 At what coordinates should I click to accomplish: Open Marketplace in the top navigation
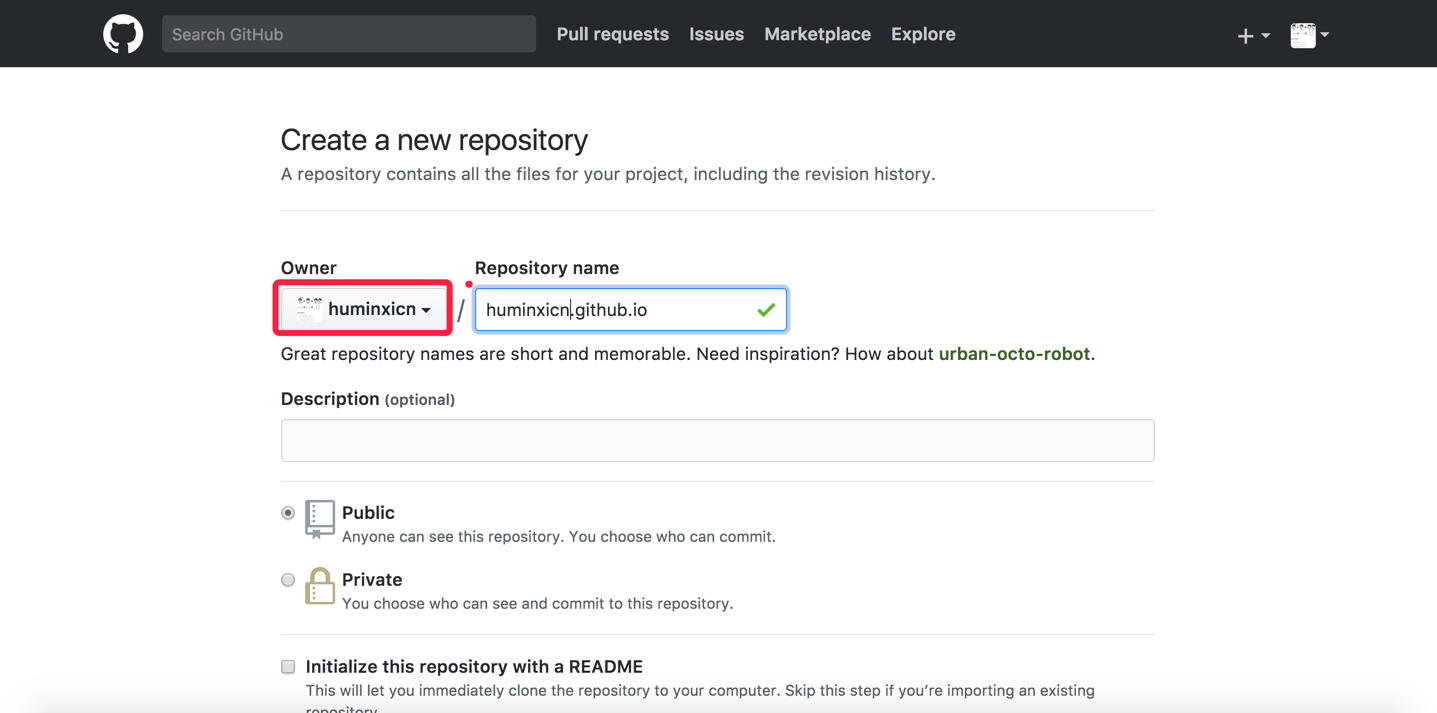click(x=817, y=34)
